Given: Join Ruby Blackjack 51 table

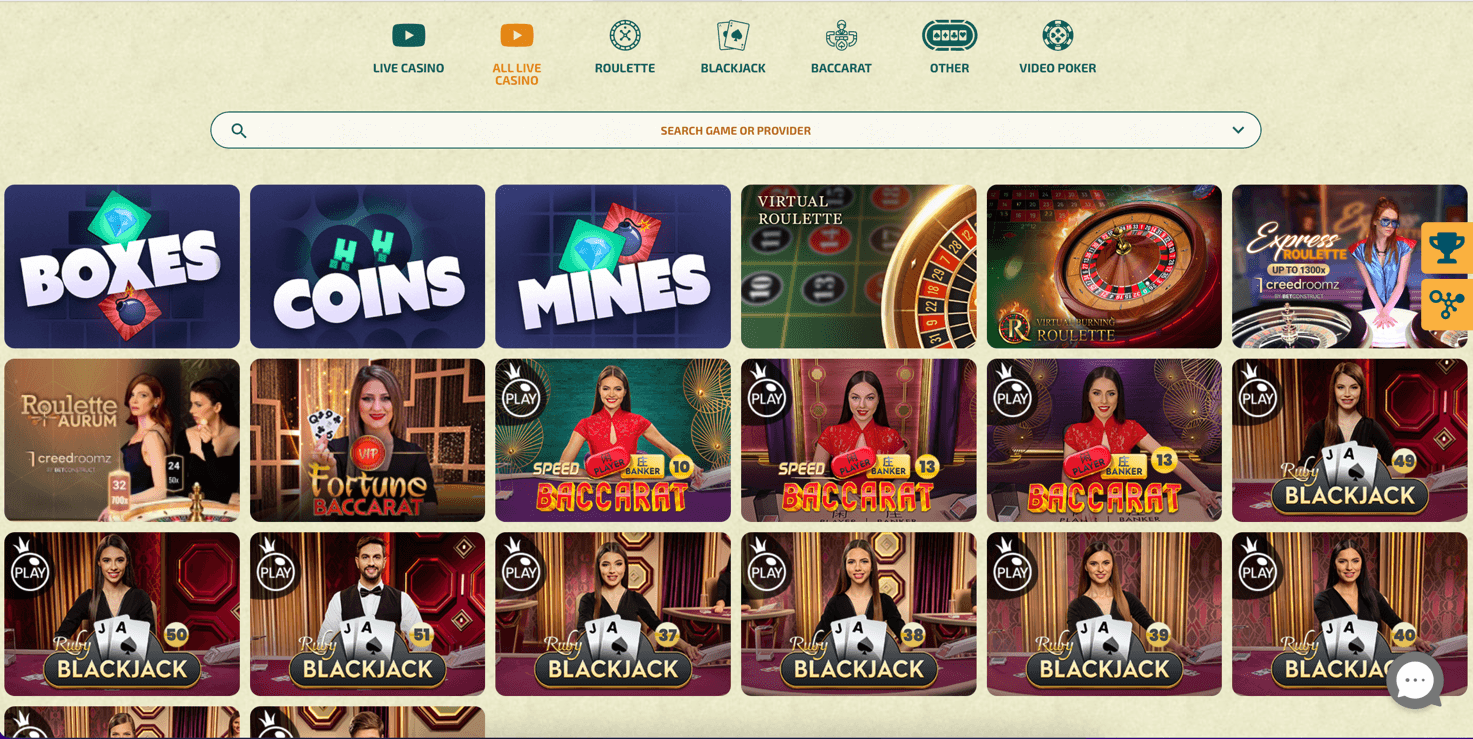Looking at the screenshot, I should coord(367,614).
